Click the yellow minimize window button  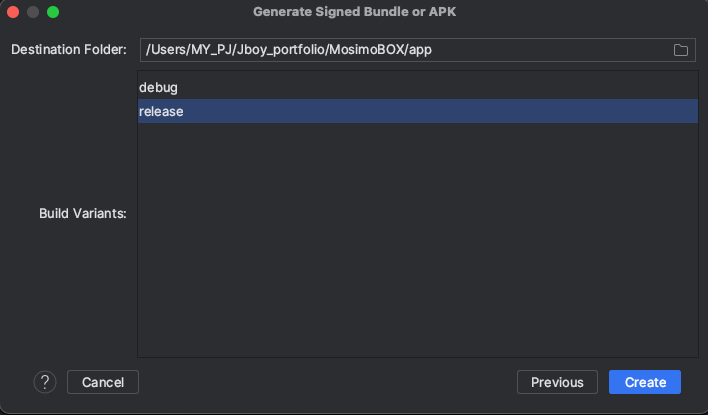33,12
